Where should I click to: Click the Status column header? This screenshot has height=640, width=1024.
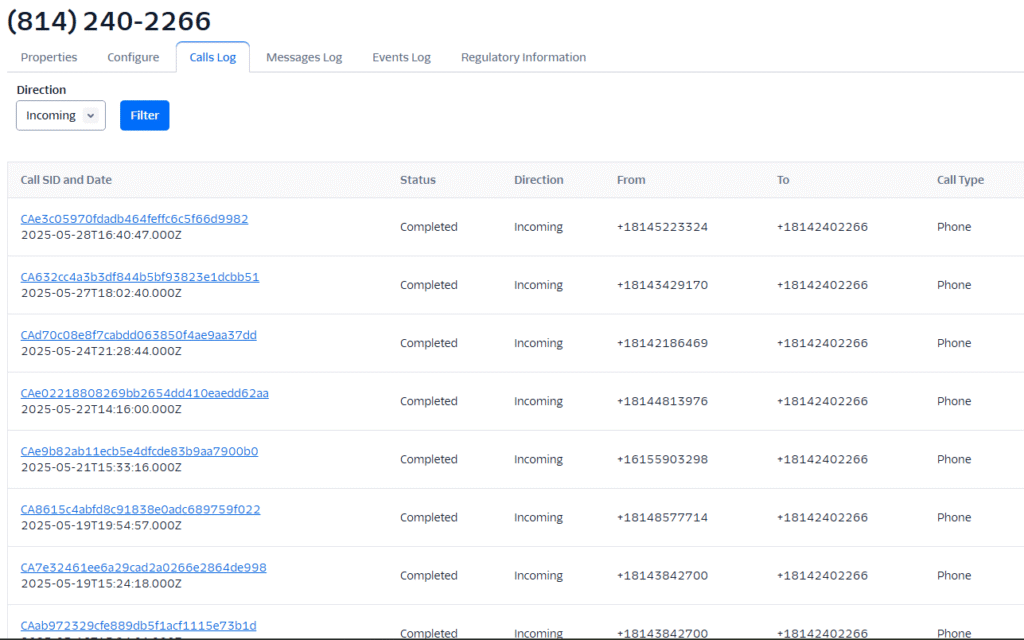pos(418,180)
